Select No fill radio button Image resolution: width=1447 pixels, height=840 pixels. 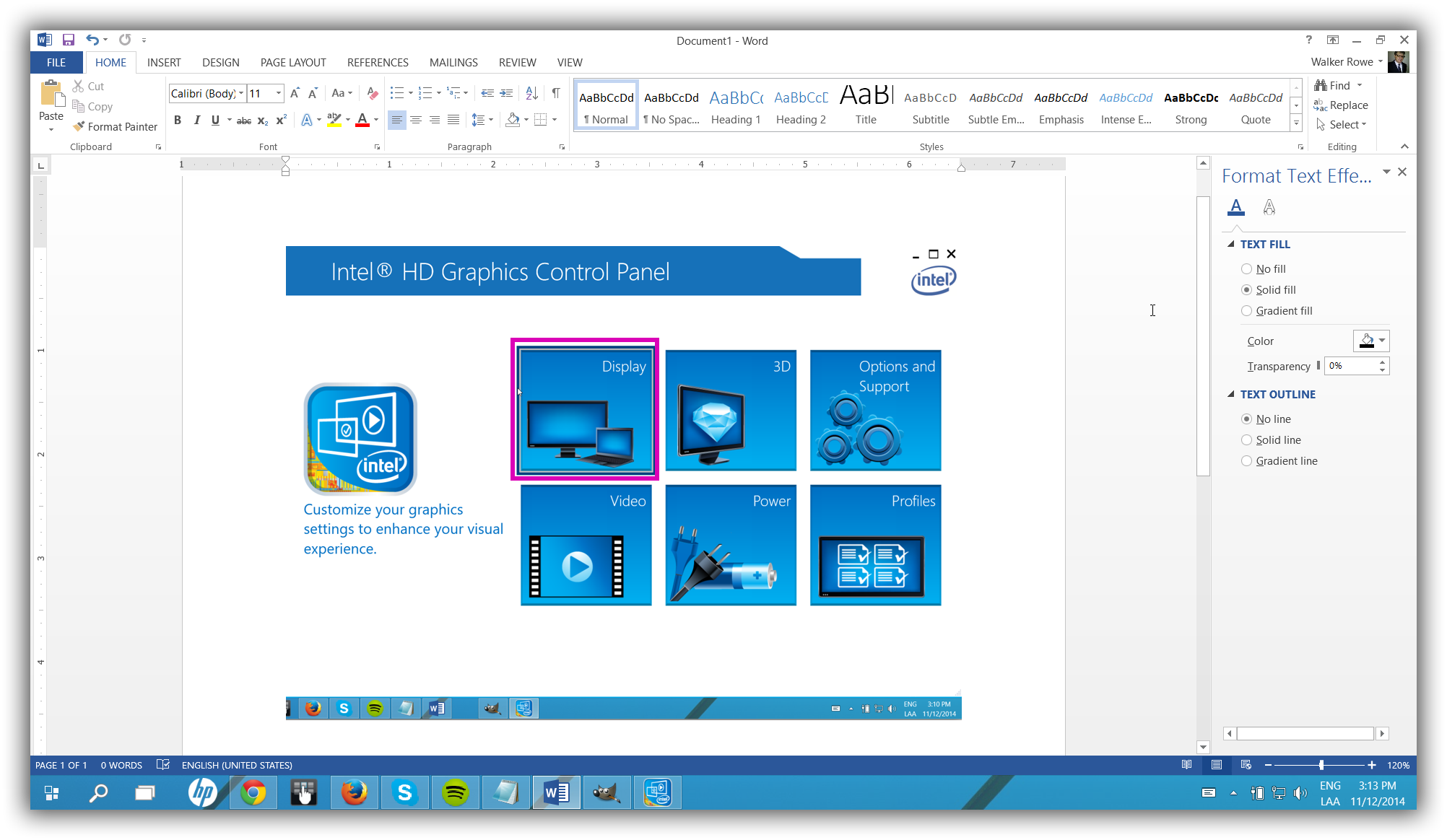coord(1246,268)
